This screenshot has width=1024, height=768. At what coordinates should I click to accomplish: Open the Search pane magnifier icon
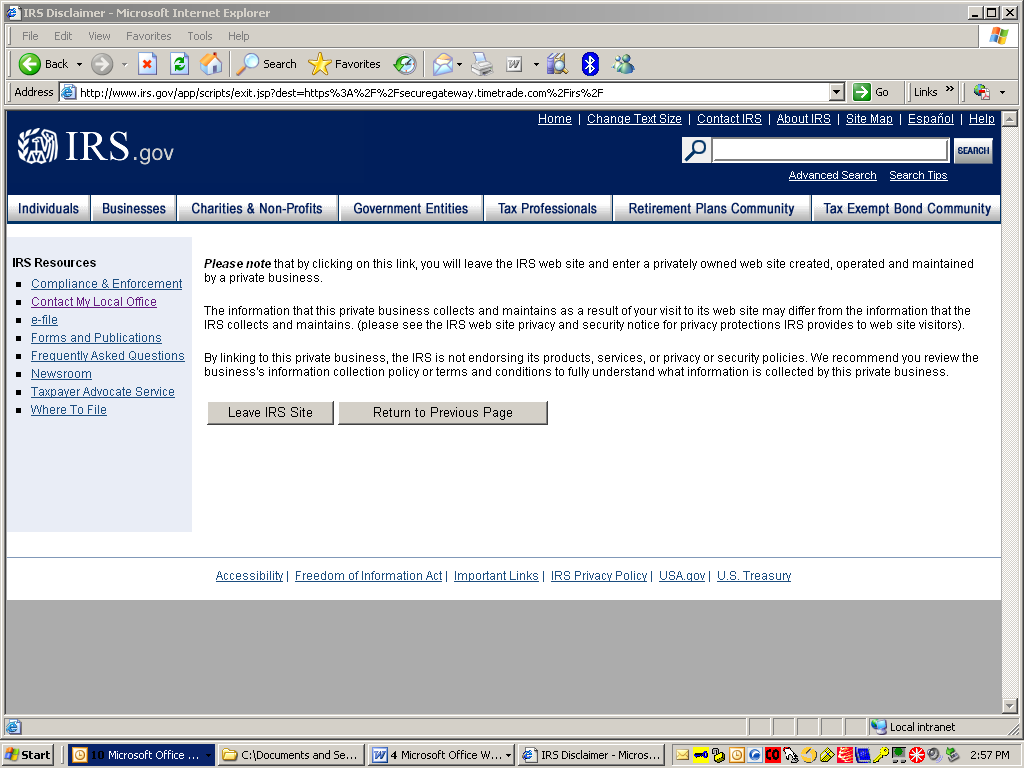pos(248,64)
